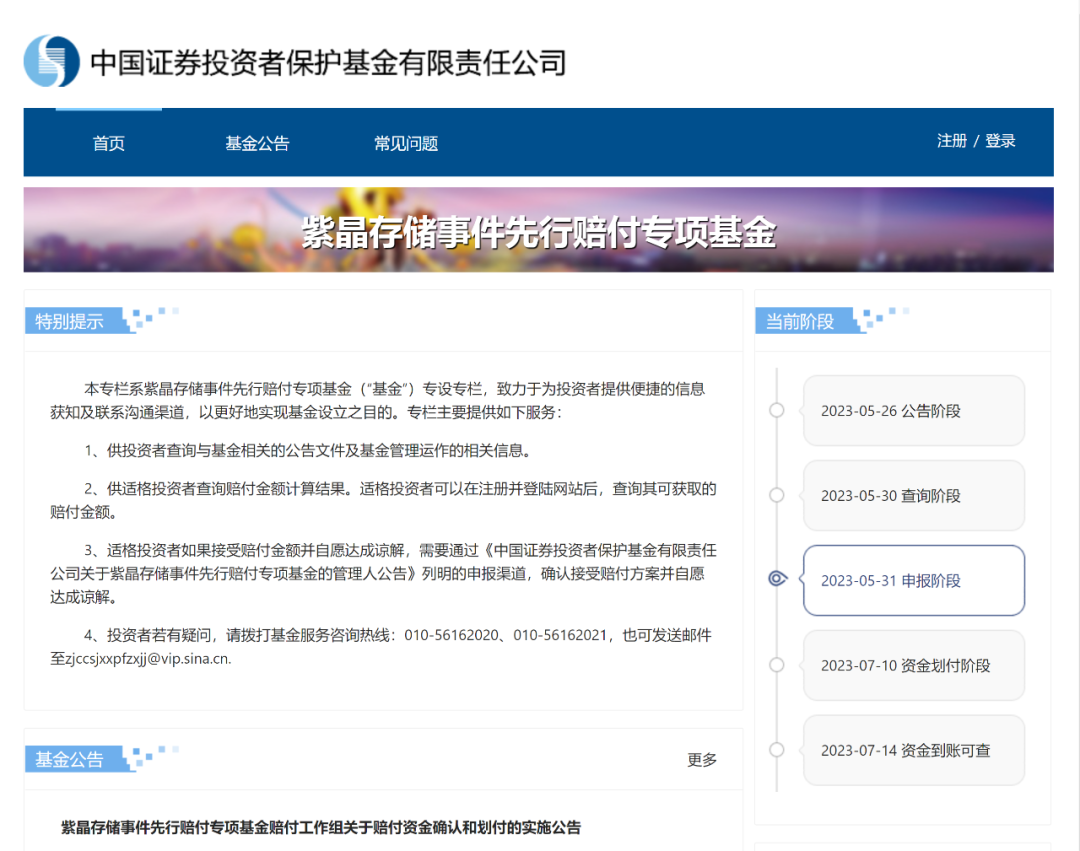Click the timeline dot beside 公告阶段
Viewport: 1080px width, 851px height.
[777, 410]
